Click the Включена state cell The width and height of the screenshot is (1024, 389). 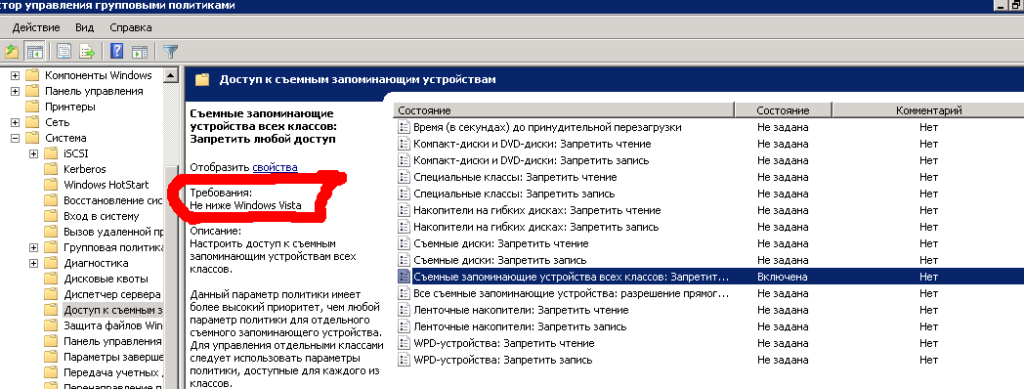[x=782, y=277]
